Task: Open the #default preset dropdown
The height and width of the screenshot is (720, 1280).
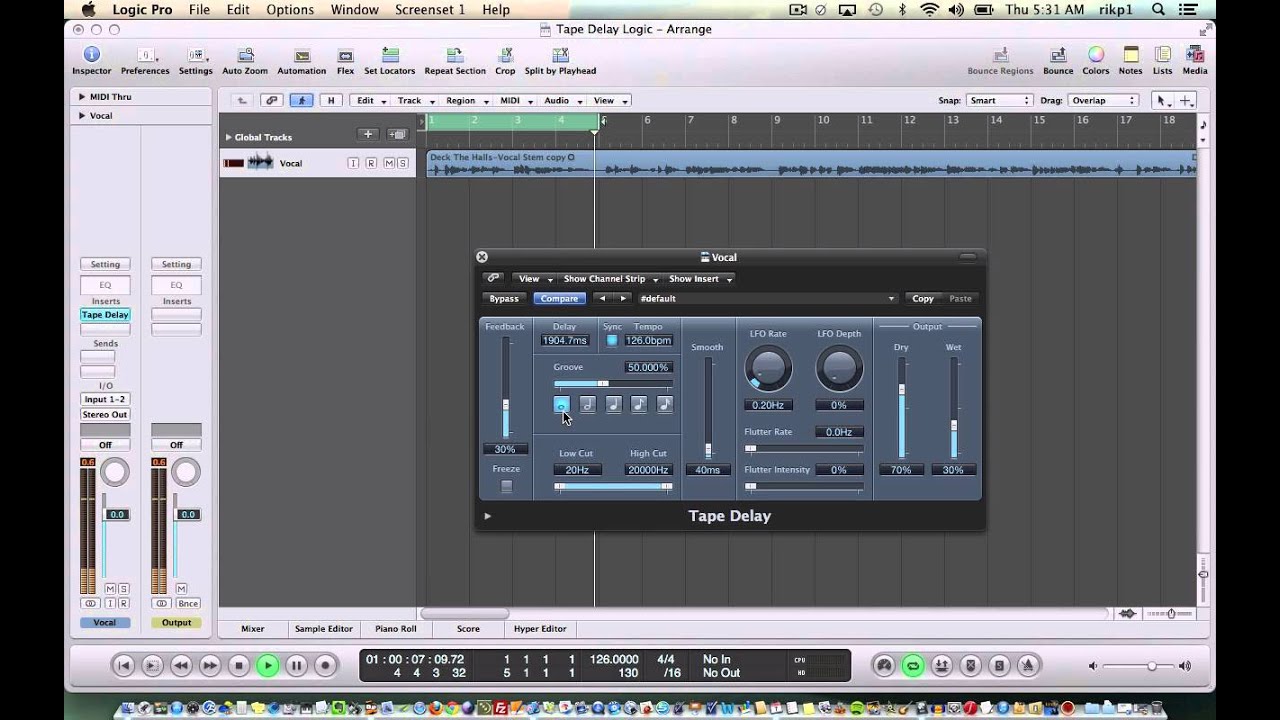Action: (767, 298)
